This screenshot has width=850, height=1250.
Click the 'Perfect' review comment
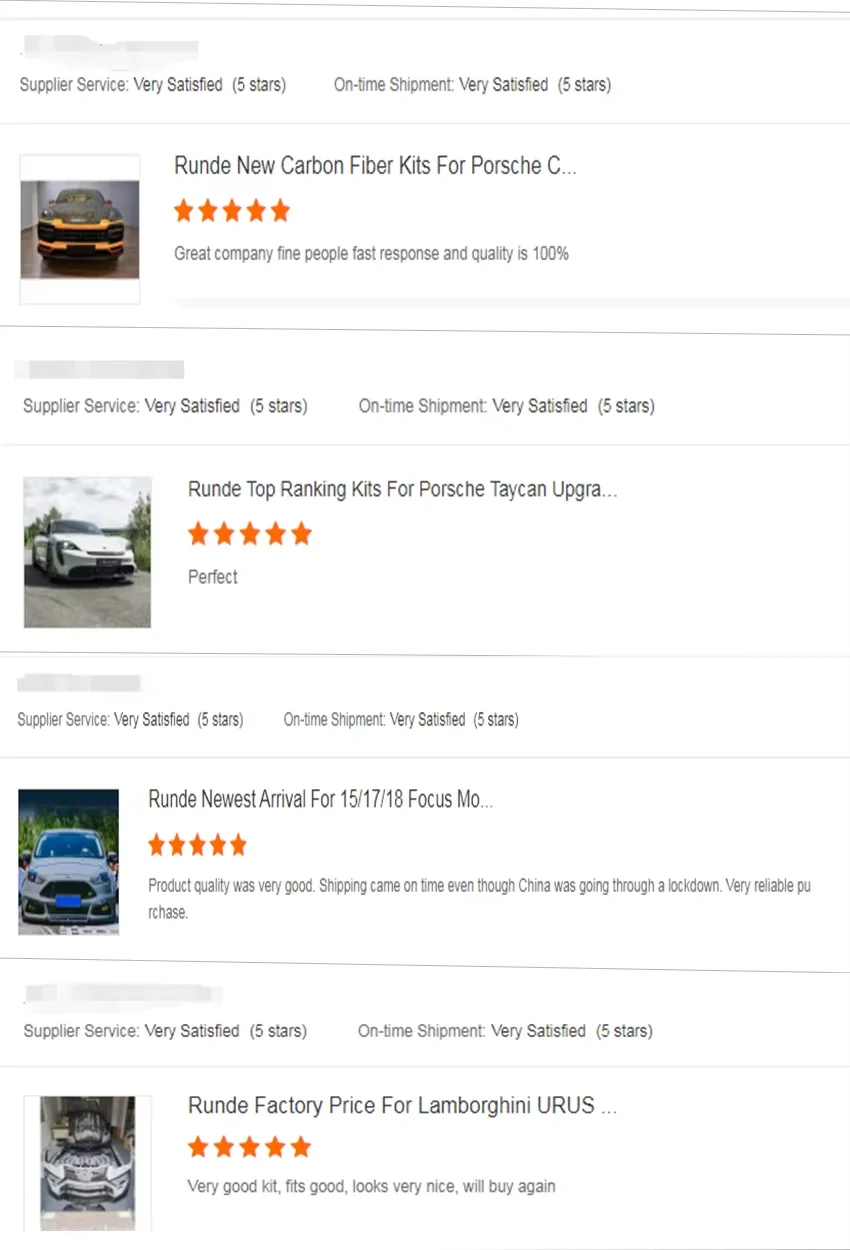tap(213, 577)
